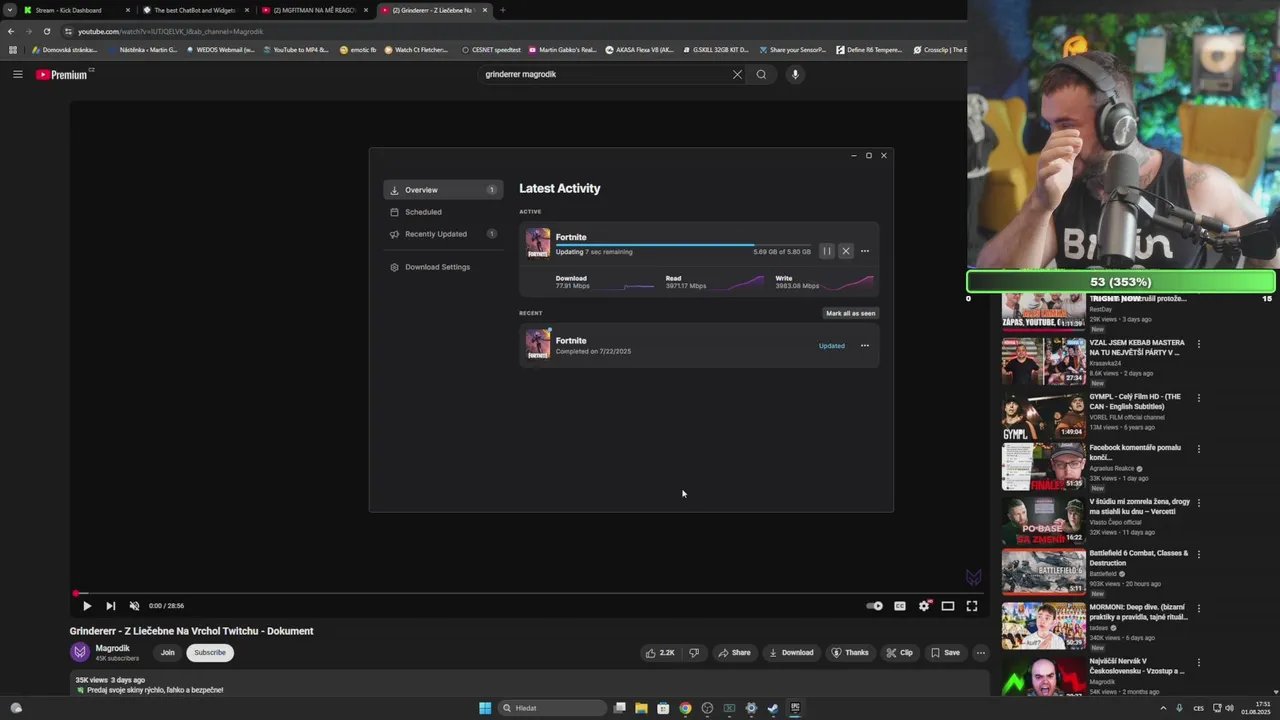Skip to the next video

(110, 606)
